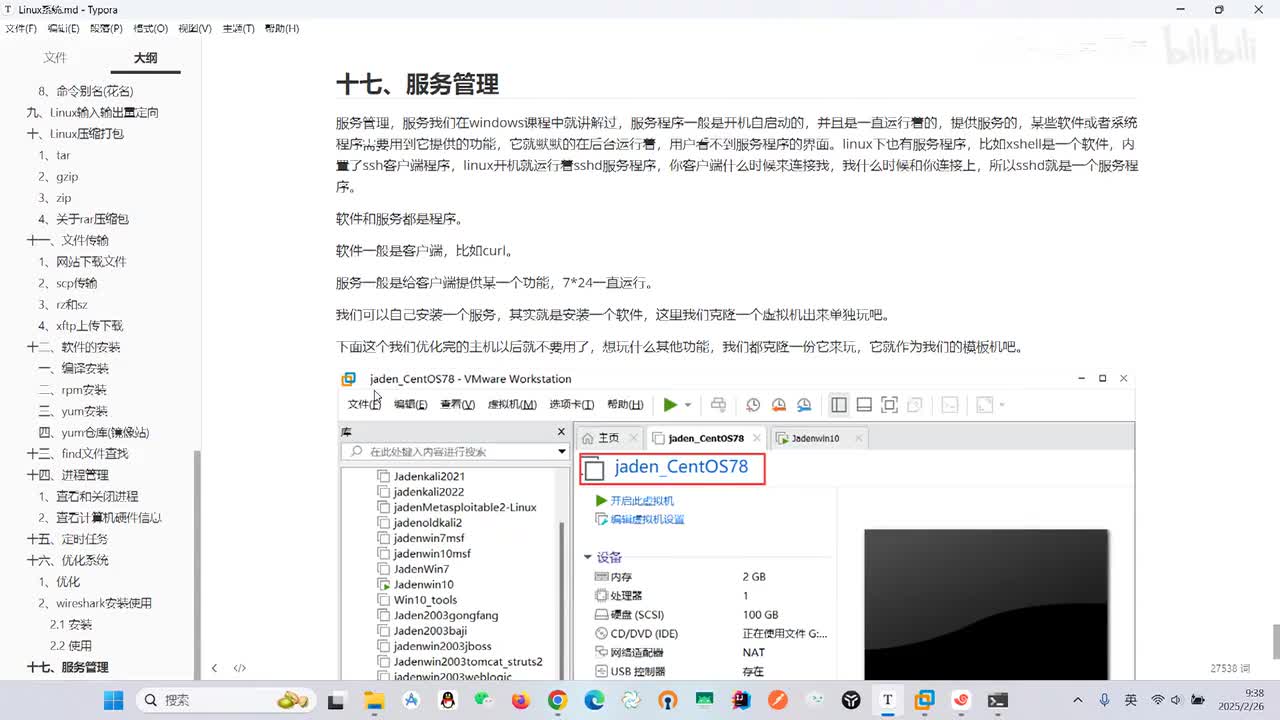Open Wi-Fi network status in tray

click(1158, 700)
